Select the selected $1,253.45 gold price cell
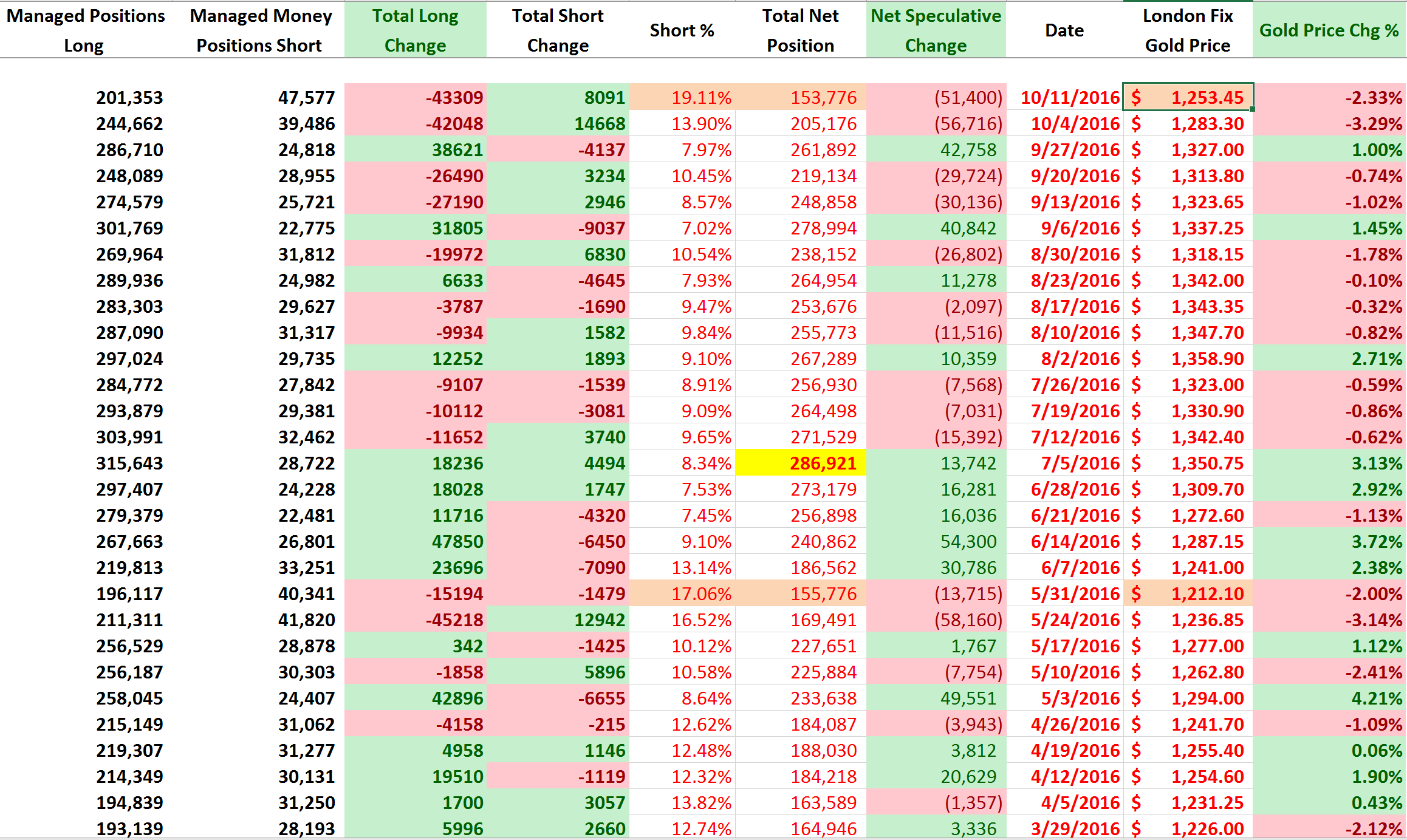This screenshot has height=840, width=1407. [1187, 97]
